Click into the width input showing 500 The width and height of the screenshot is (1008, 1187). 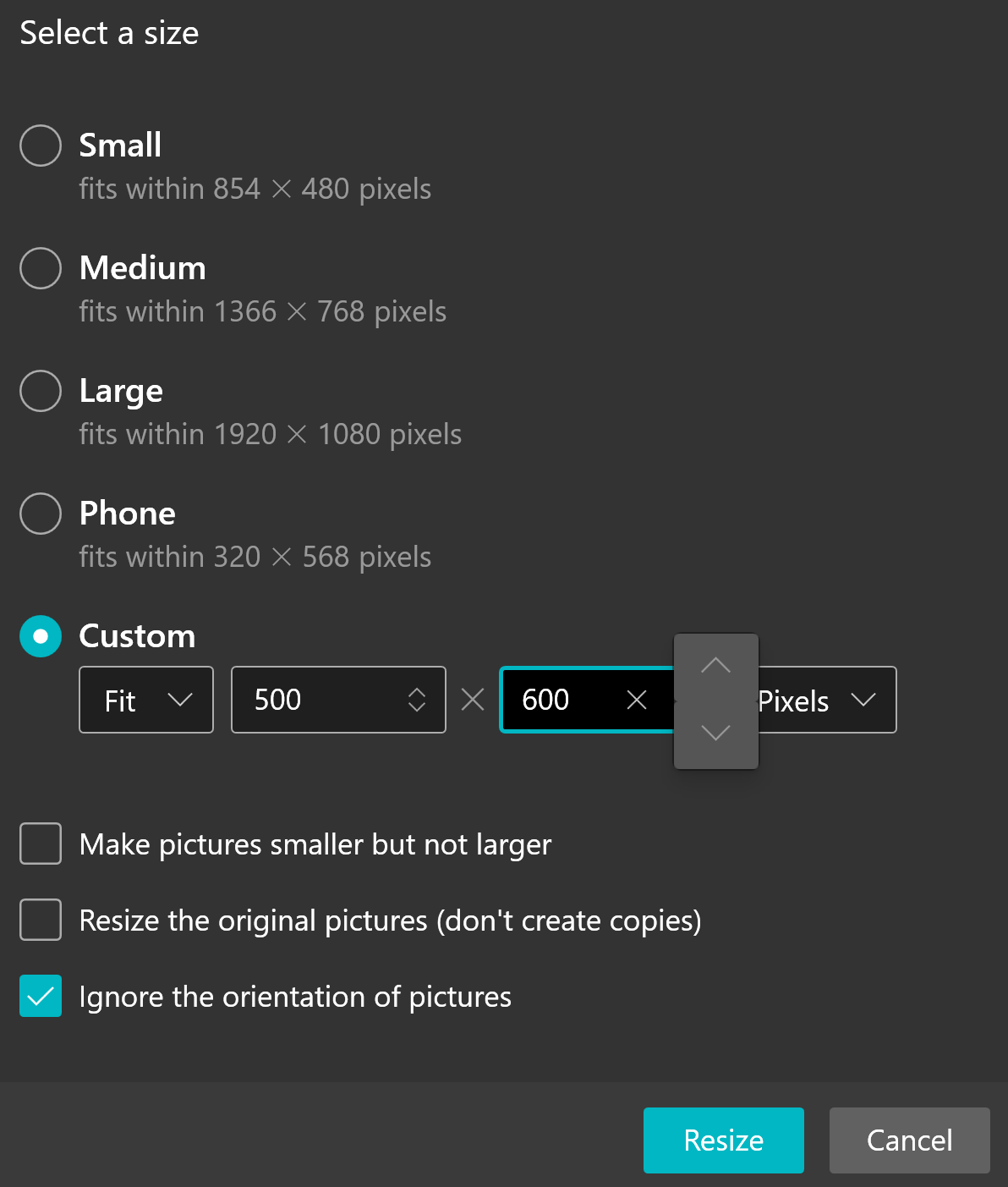click(313, 700)
